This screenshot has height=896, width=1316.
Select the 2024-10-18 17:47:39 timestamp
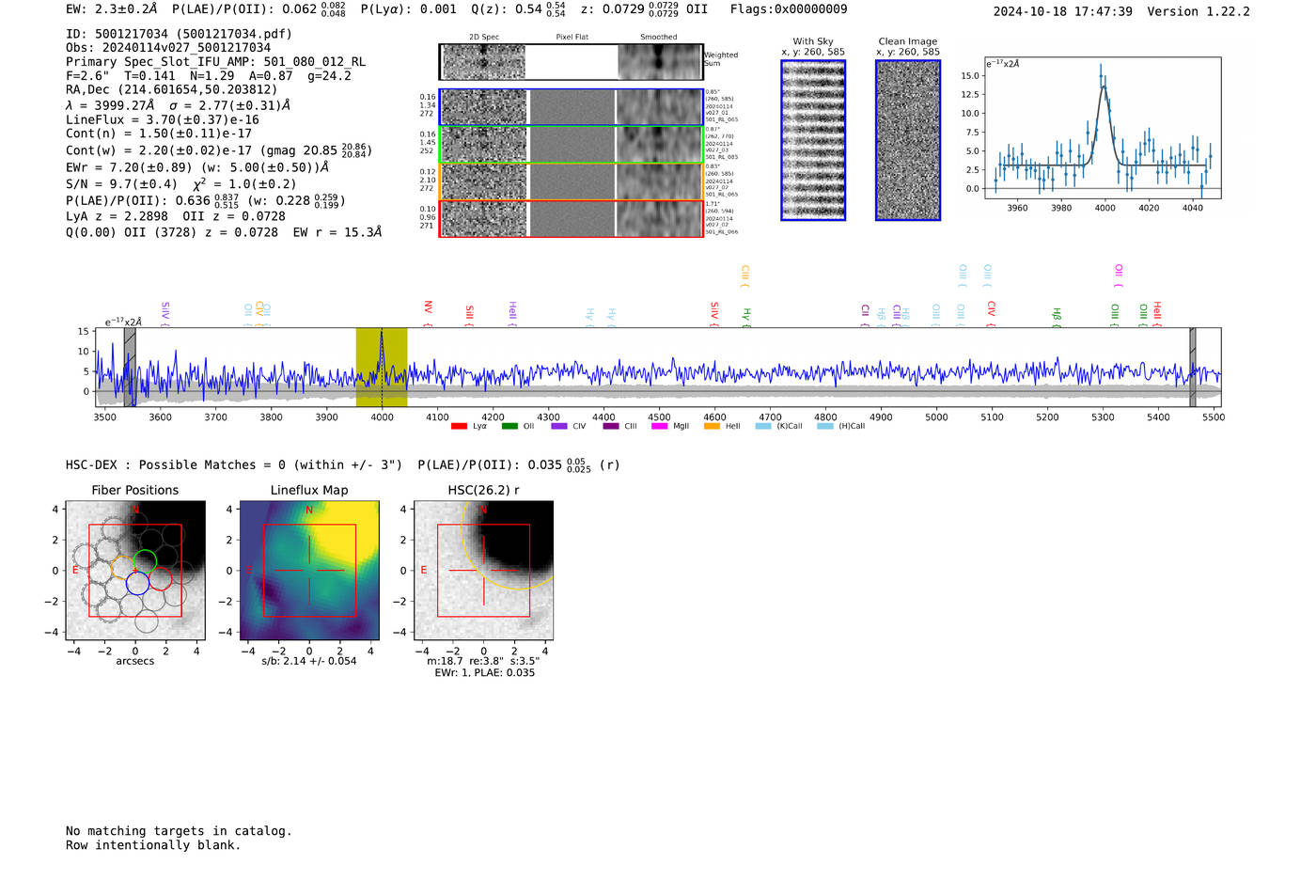1063,11
